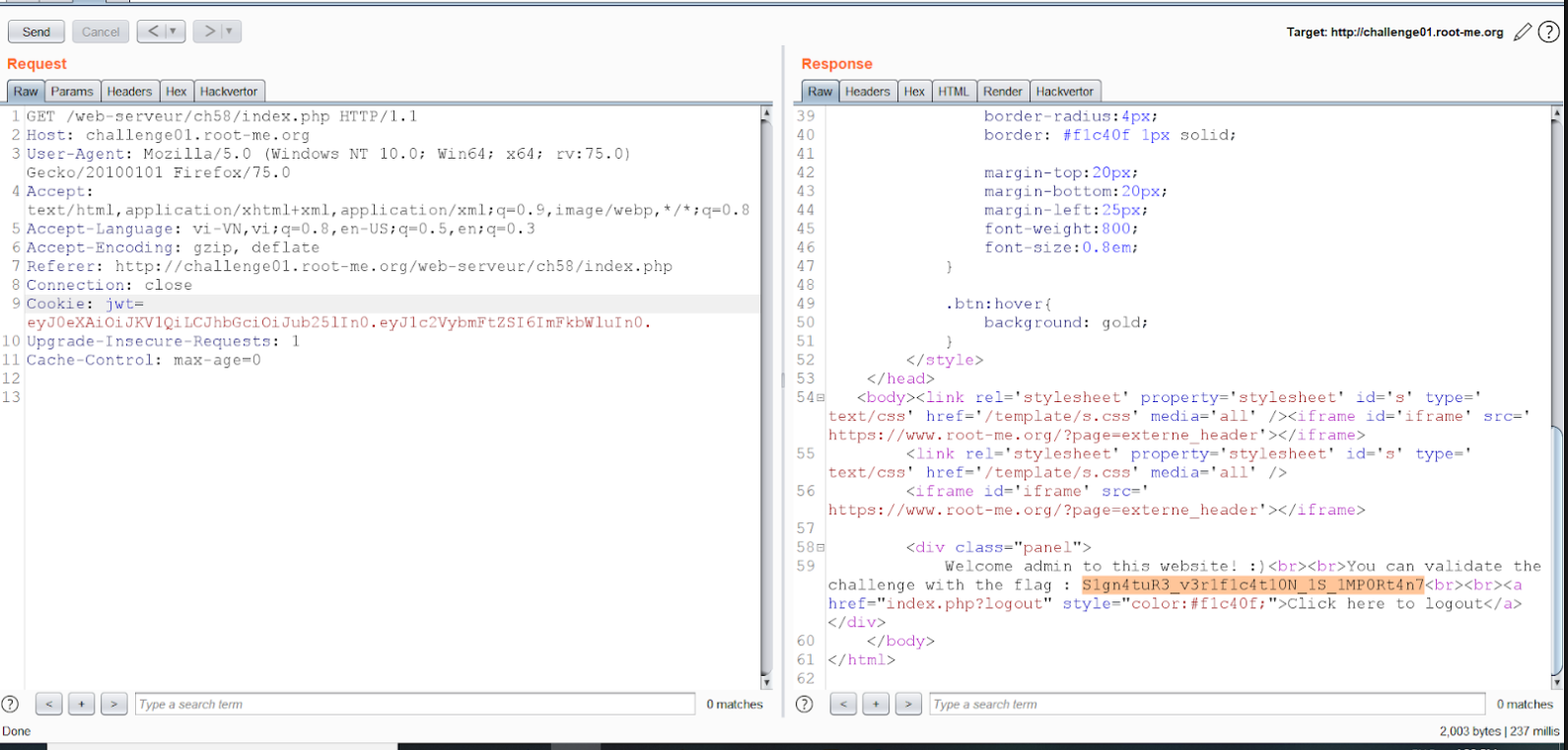Click the Response pane scrollbar up arrow
This screenshot has width=1568, height=750.
coord(1557,113)
